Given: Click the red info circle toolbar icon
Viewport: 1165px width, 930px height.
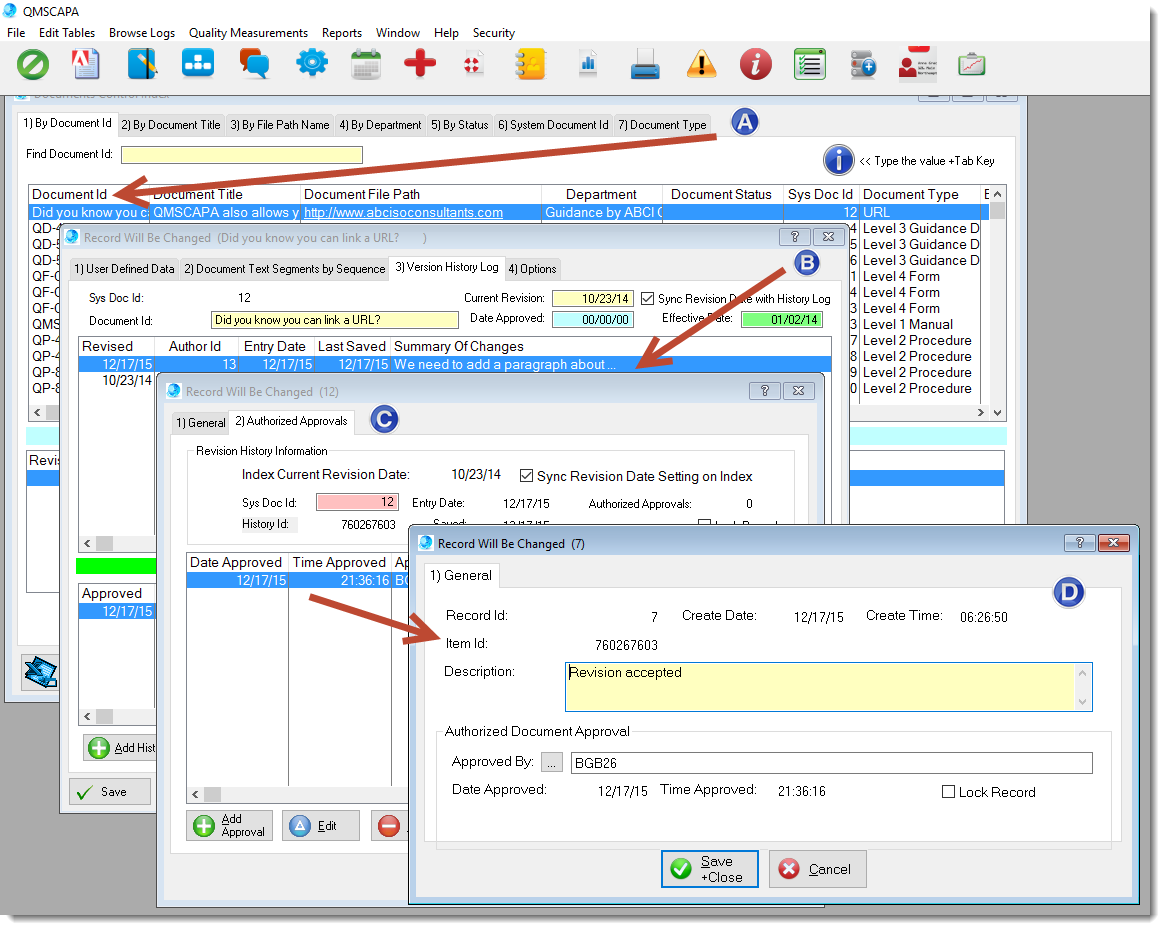Looking at the screenshot, I should click(x=755, y=65).
